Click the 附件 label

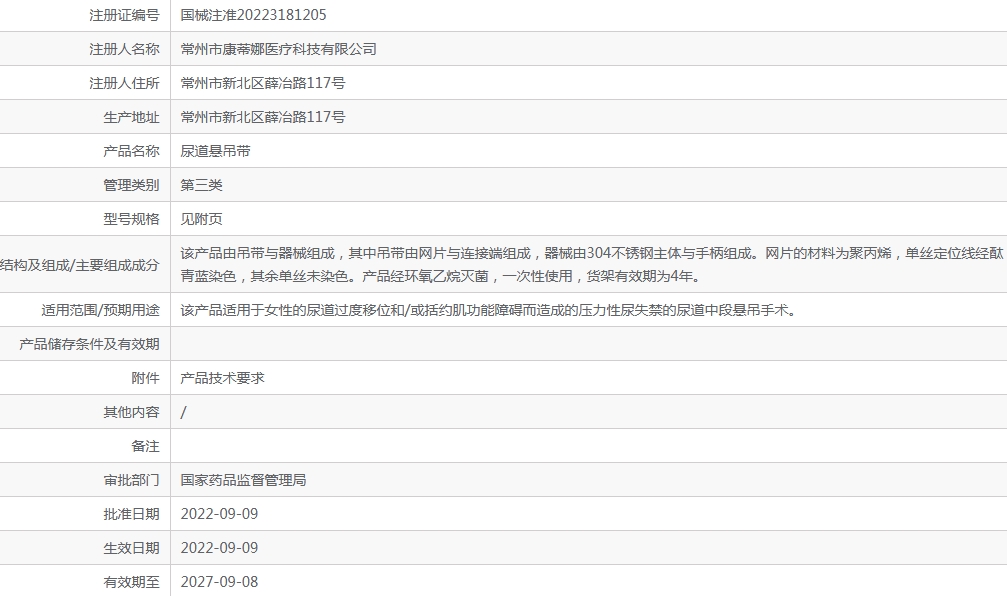145,378
